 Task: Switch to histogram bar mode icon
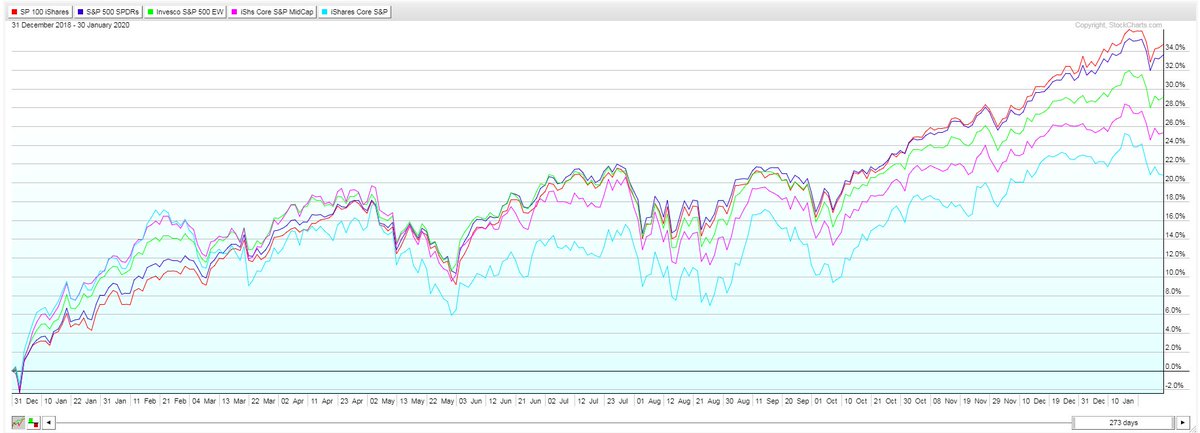[x=33, y=423]
